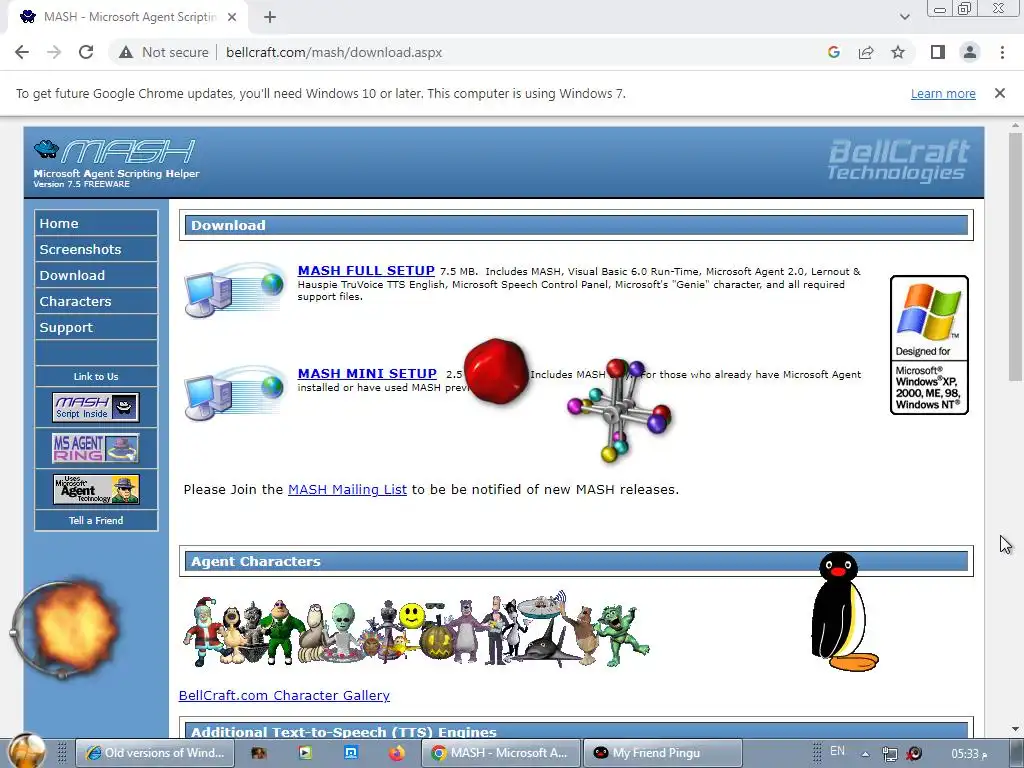
Task: Open the MASH Mailing List link
Action: tap(347, 490)
